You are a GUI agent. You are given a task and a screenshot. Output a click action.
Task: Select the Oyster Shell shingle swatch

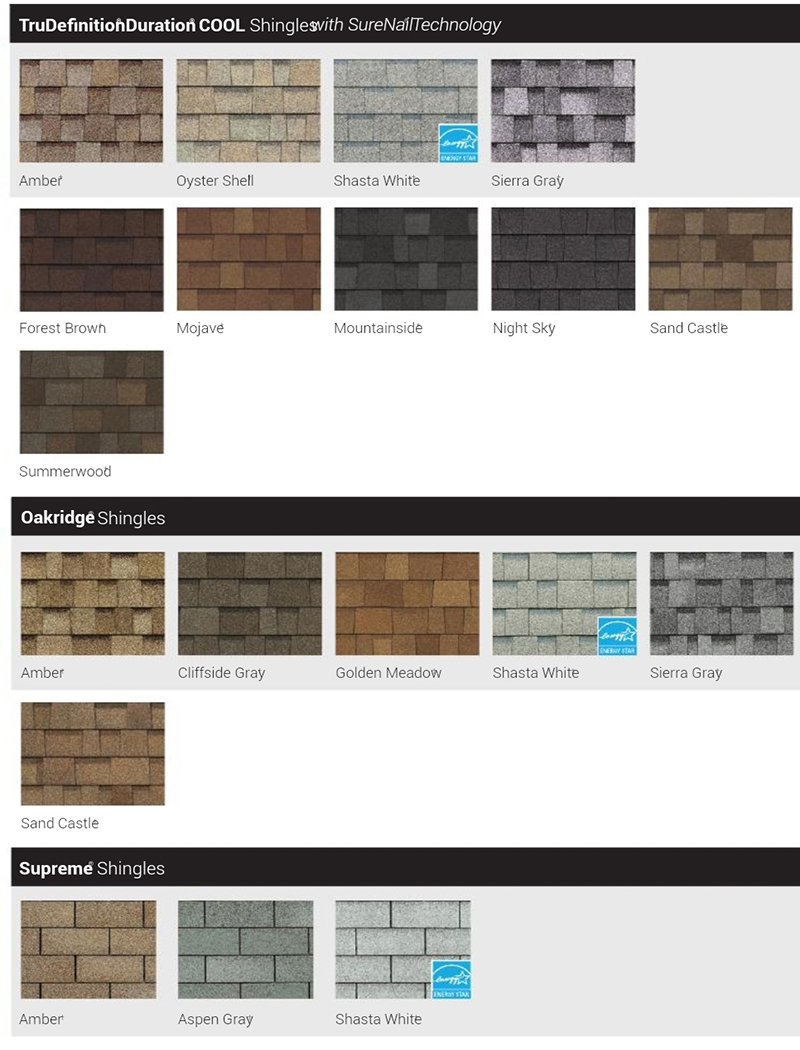(249, 110)
